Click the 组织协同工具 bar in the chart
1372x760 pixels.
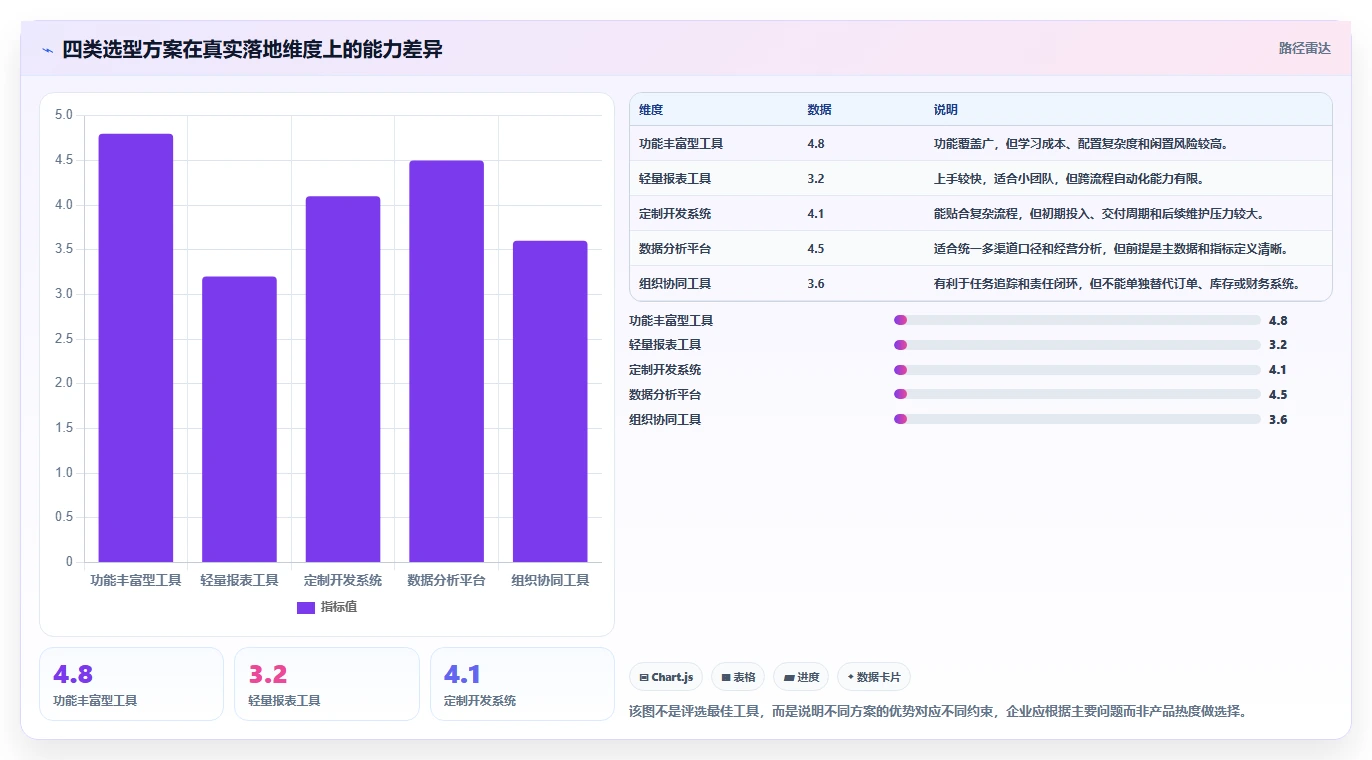click(x=550, y=401)
